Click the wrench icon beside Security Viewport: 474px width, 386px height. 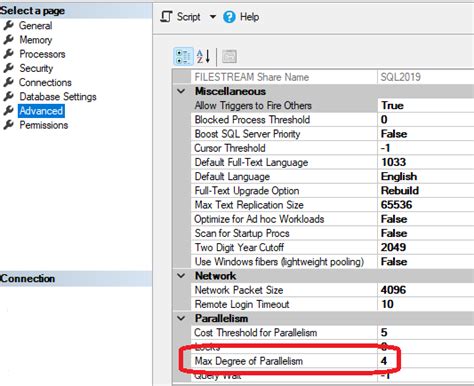(x=8, y=68)
